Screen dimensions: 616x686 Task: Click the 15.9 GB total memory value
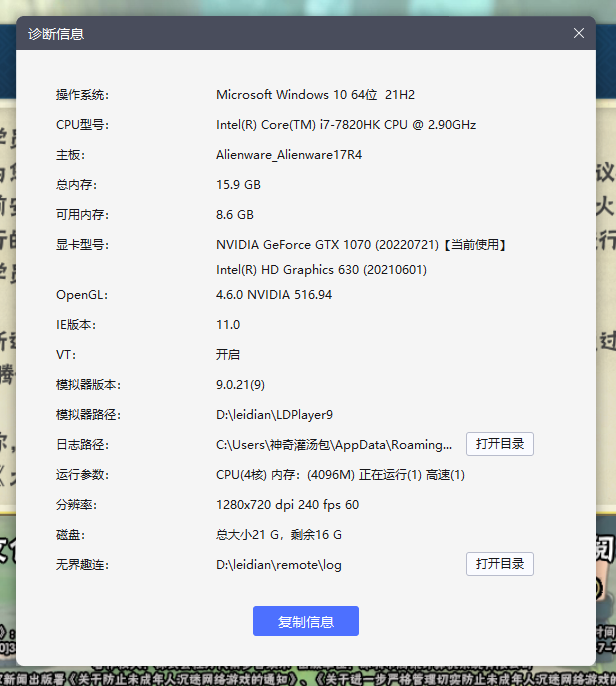pos(238,185)
